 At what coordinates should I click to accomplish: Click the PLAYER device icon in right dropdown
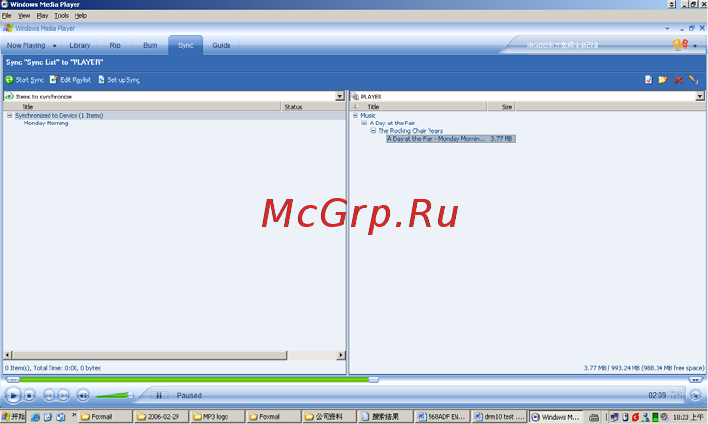(355, 96)
